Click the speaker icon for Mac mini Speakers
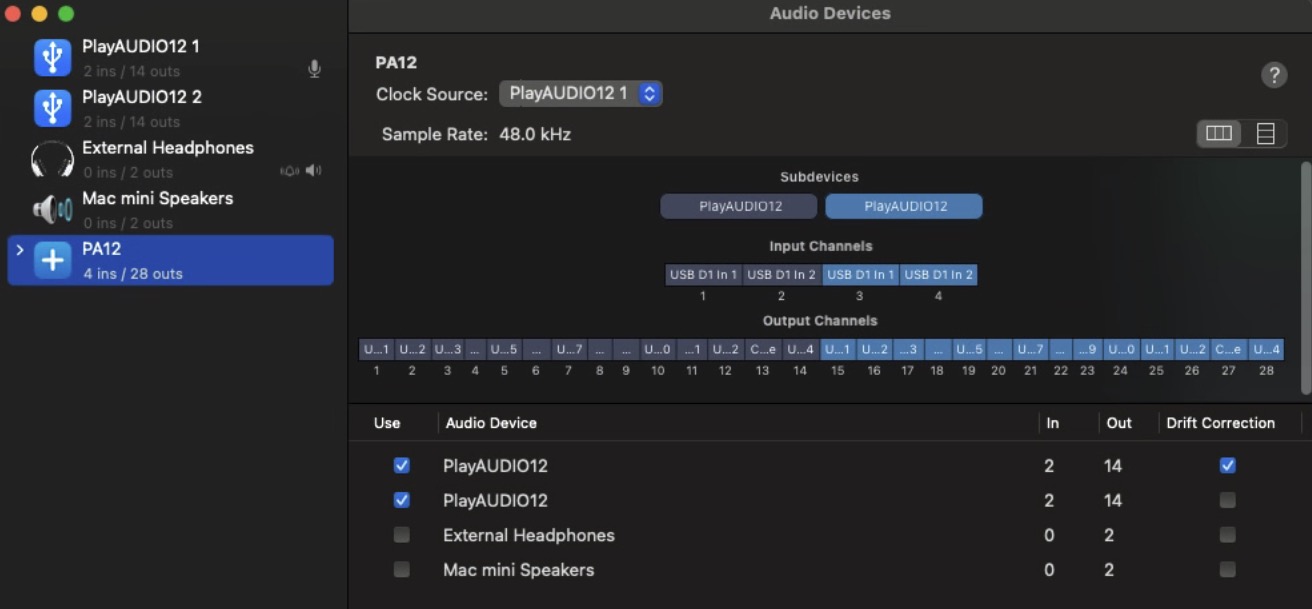 pos(52,209)
